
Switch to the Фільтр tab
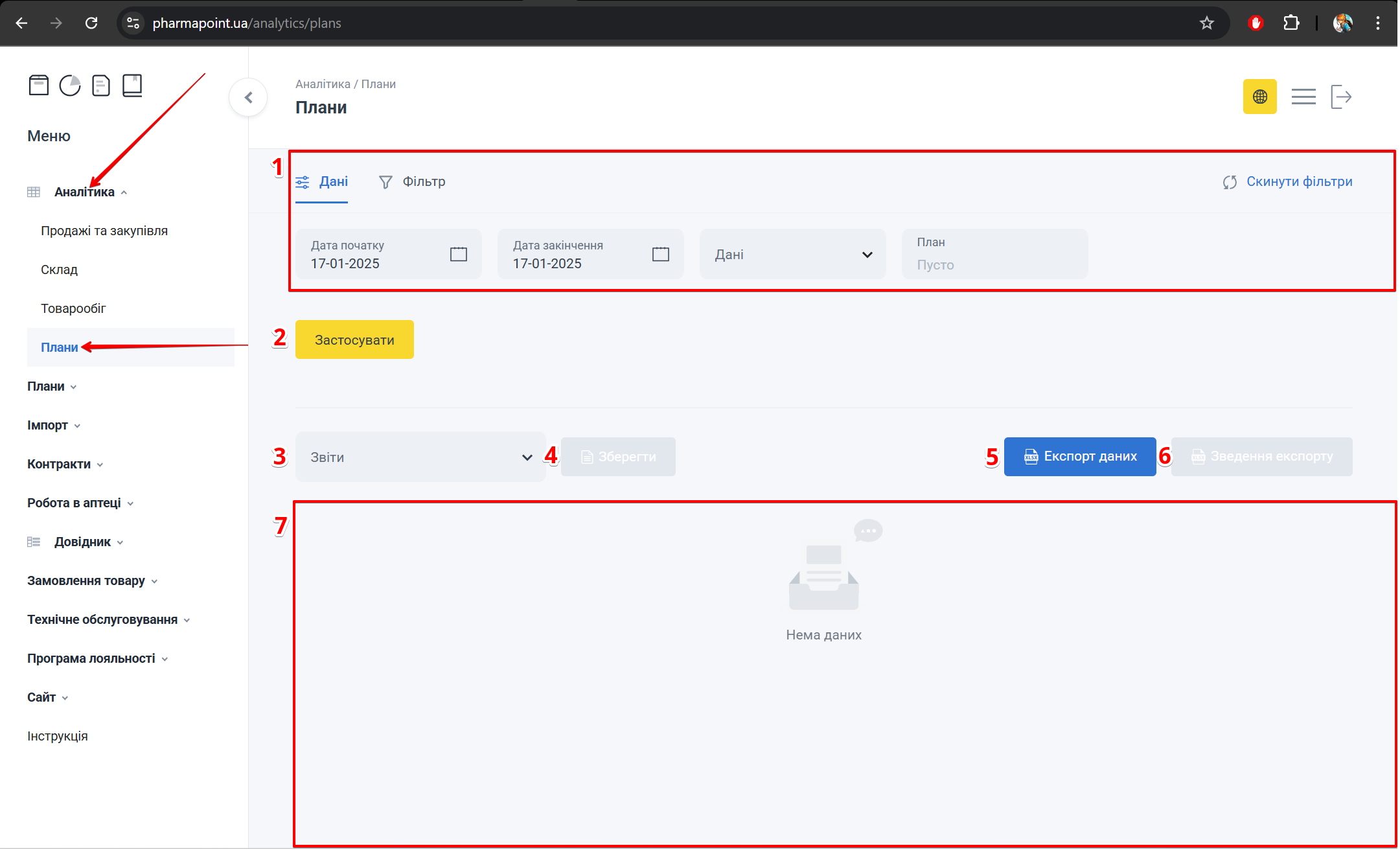pyautogui.click(x=412, y=182)
